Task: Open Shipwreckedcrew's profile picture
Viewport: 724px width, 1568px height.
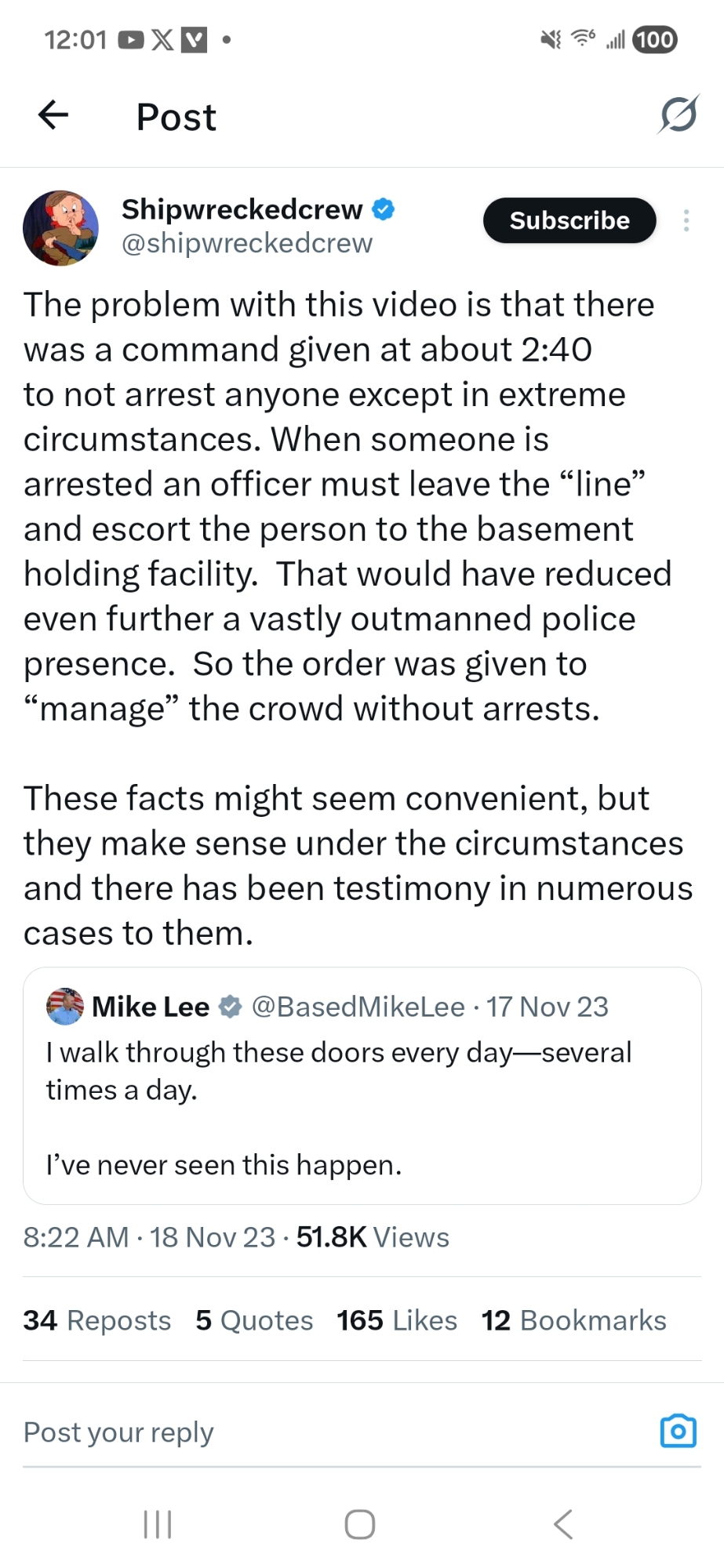Action: (x=61, y=227)
